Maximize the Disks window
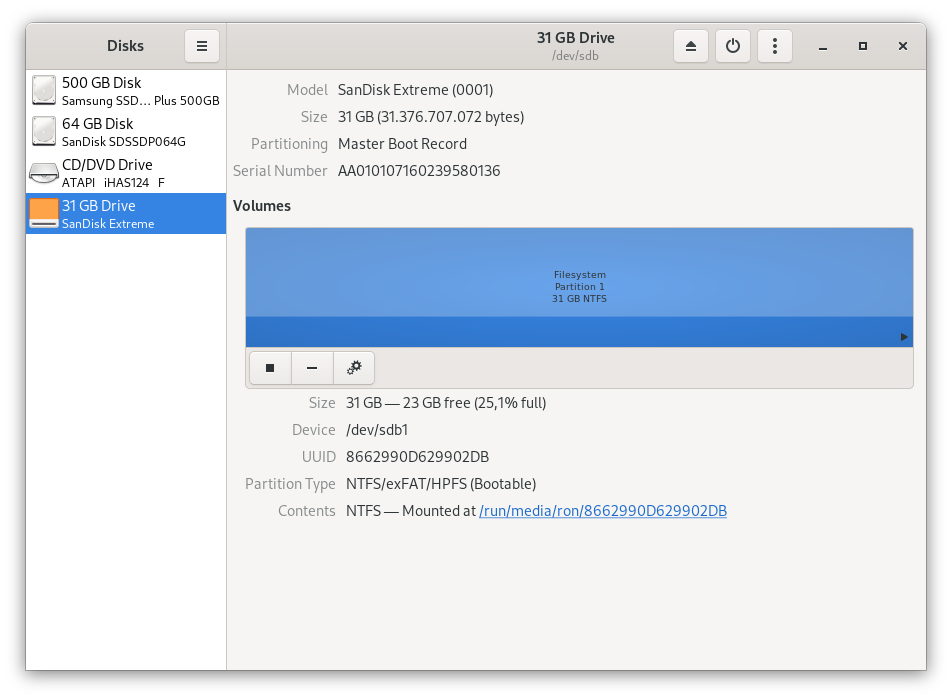The image size is (952, 699). pos(862,46)
